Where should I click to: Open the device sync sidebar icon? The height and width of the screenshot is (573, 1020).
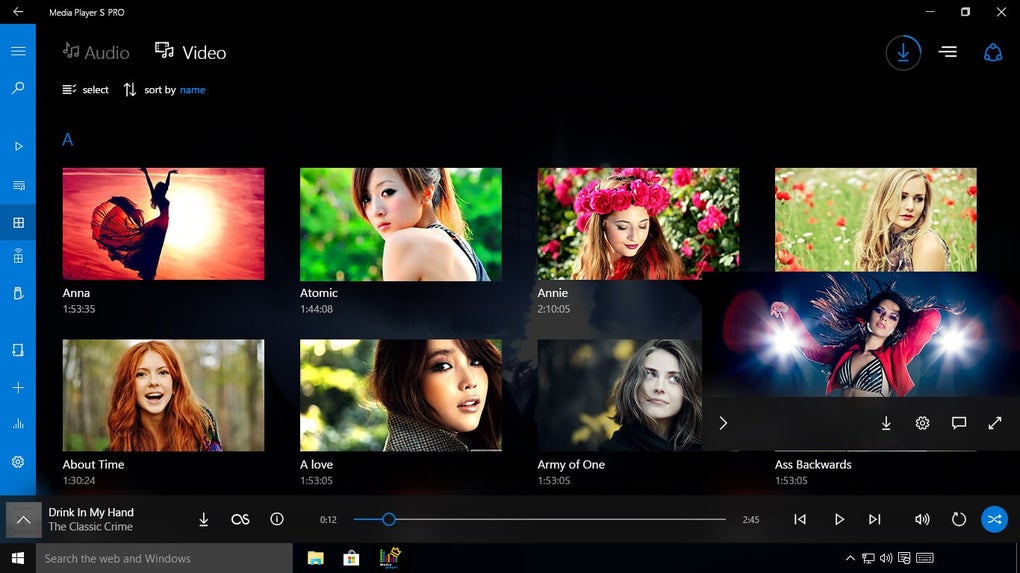pos(18,350)
